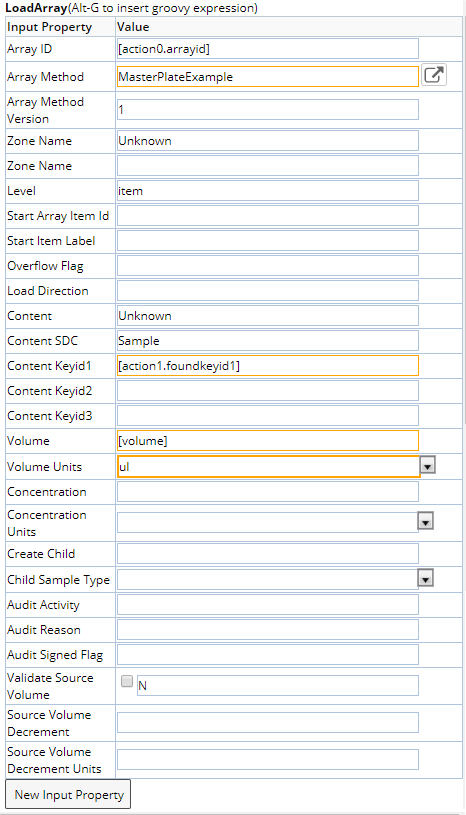Viewport: 466px width, 815px height.
Task: Click the Array Method Version field
Action: (x=268, y=110)
